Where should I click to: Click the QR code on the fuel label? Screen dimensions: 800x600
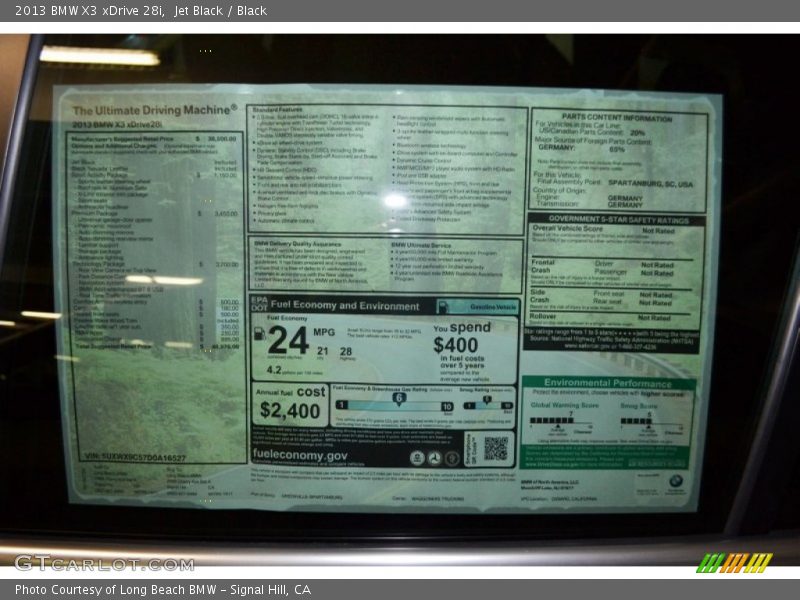tap(495, 448)
